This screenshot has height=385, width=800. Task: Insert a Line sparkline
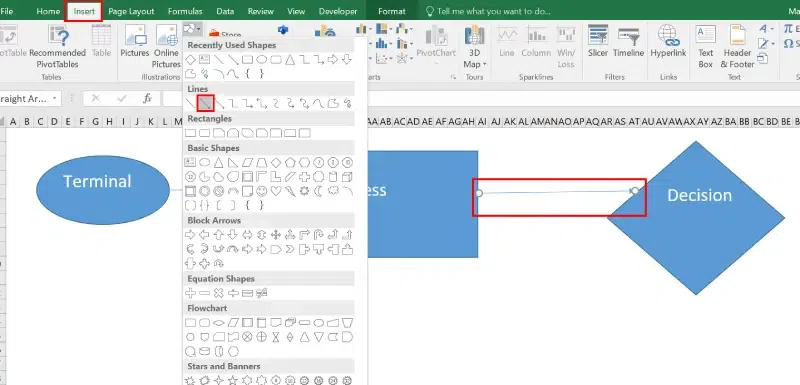tap(507, 41)
